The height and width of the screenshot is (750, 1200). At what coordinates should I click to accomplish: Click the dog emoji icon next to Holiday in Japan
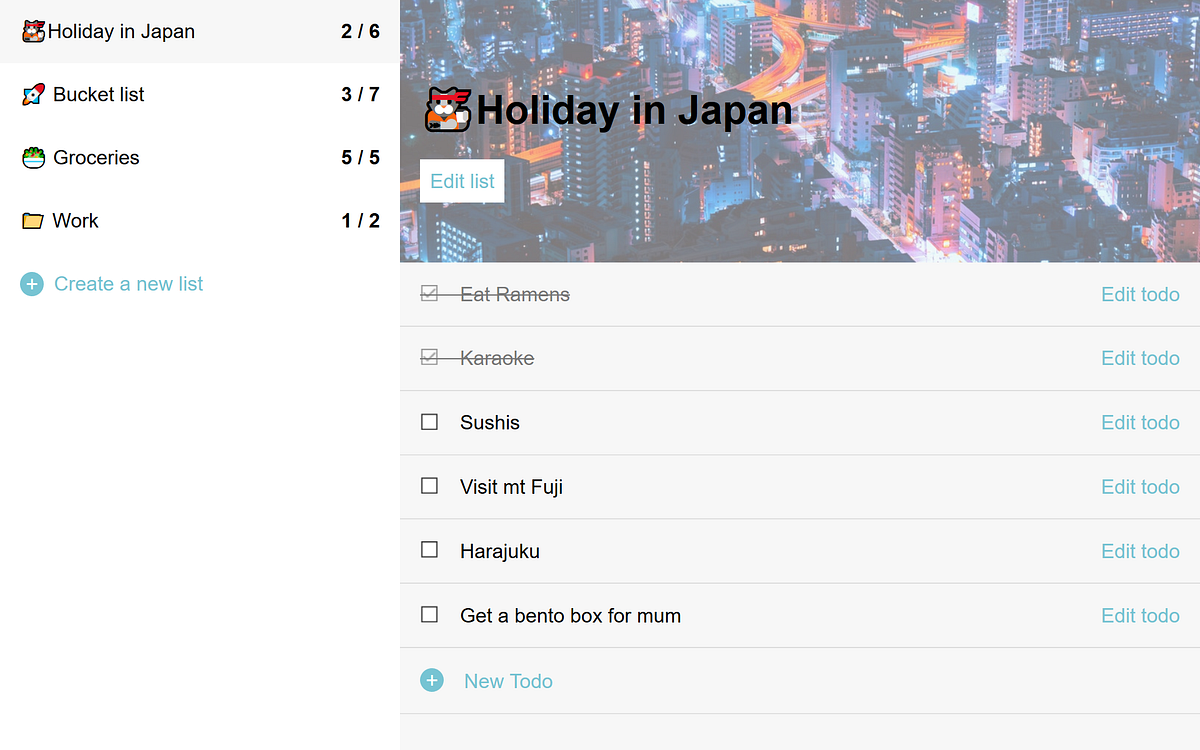(32, 30)
